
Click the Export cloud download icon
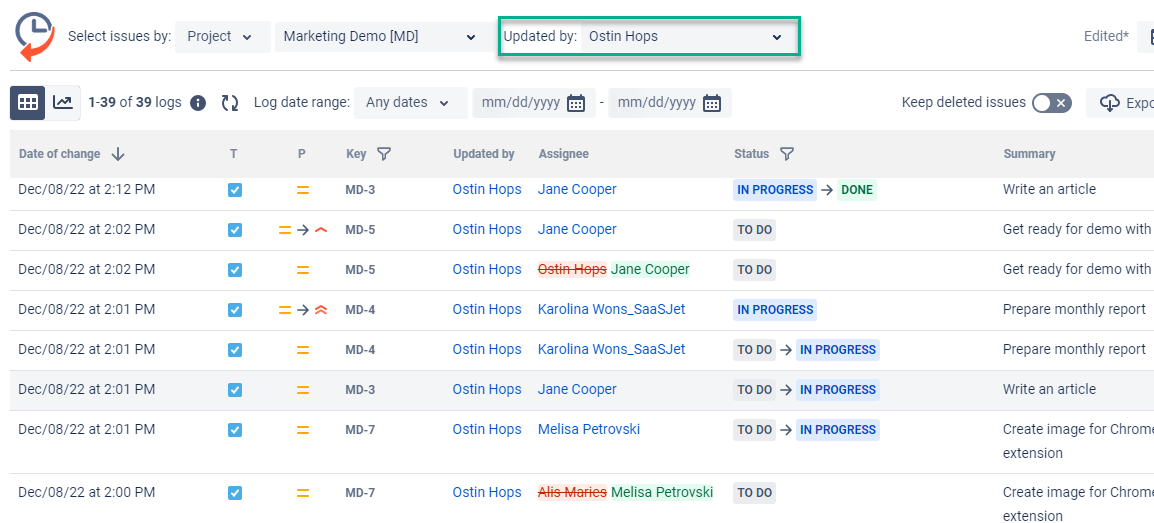tap(1110, 103)
